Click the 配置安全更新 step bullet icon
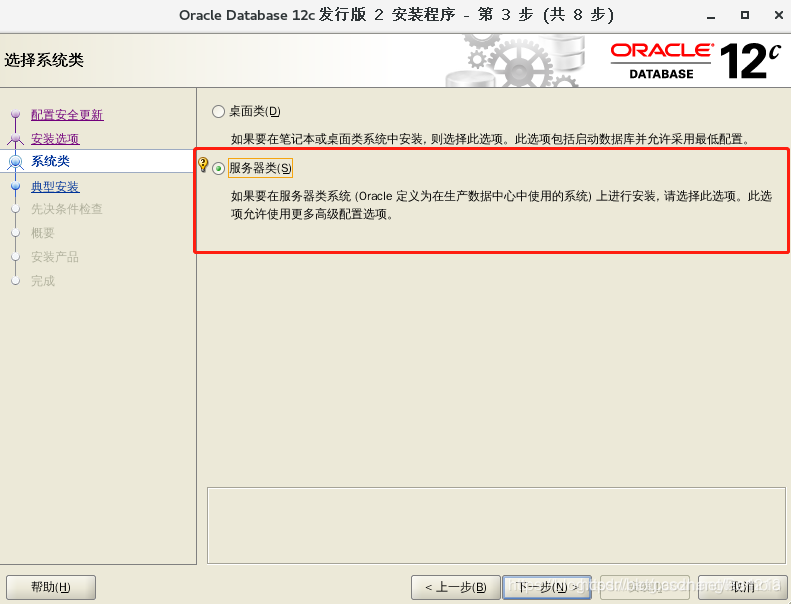Screen dimensions: 791x604 [16, 114]
